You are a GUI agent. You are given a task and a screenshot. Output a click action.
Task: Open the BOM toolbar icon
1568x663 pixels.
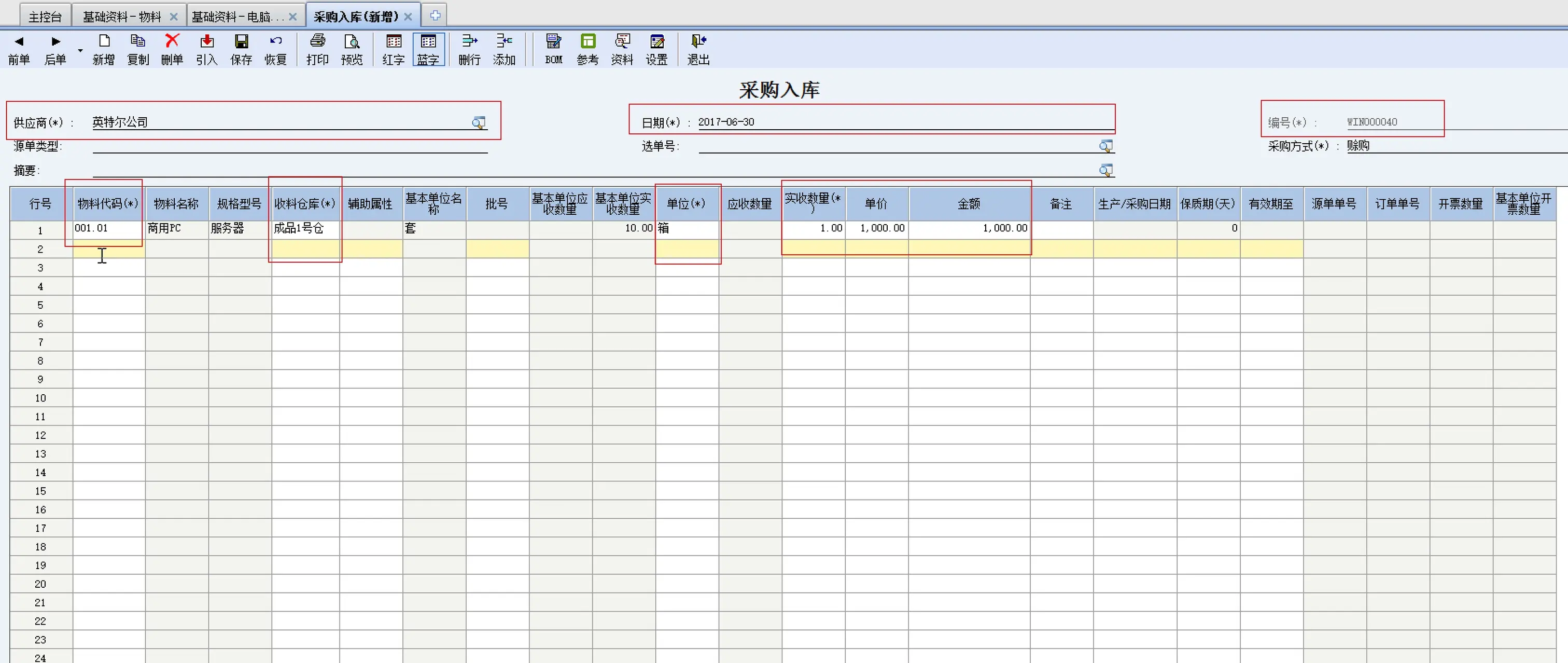coord(553,42)
